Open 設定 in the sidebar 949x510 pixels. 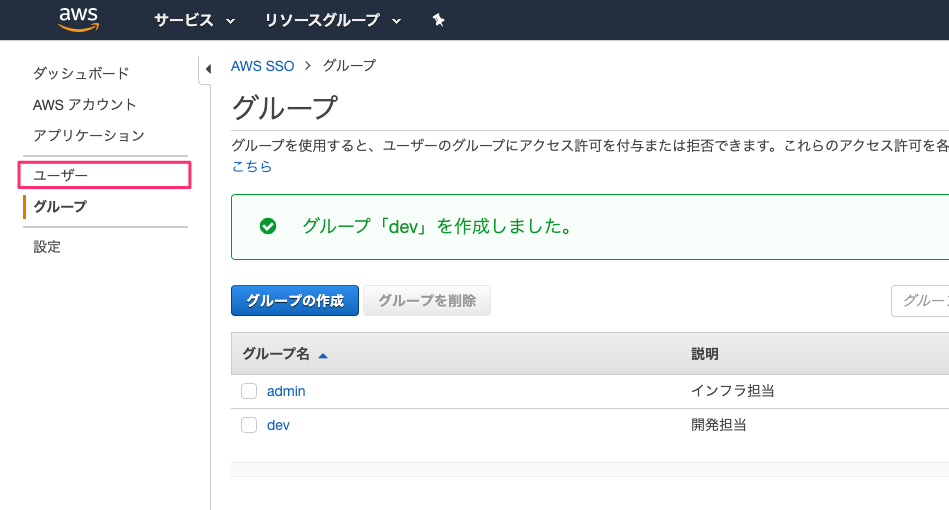[47, 247]
